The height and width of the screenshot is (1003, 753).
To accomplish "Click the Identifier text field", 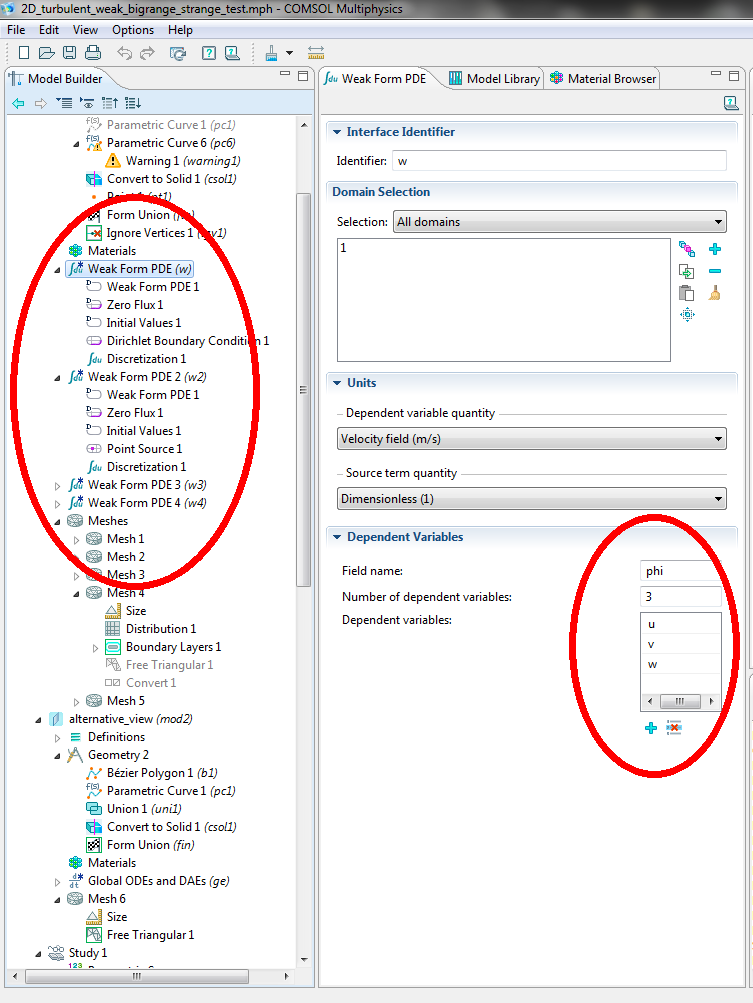I will [558, 161].
